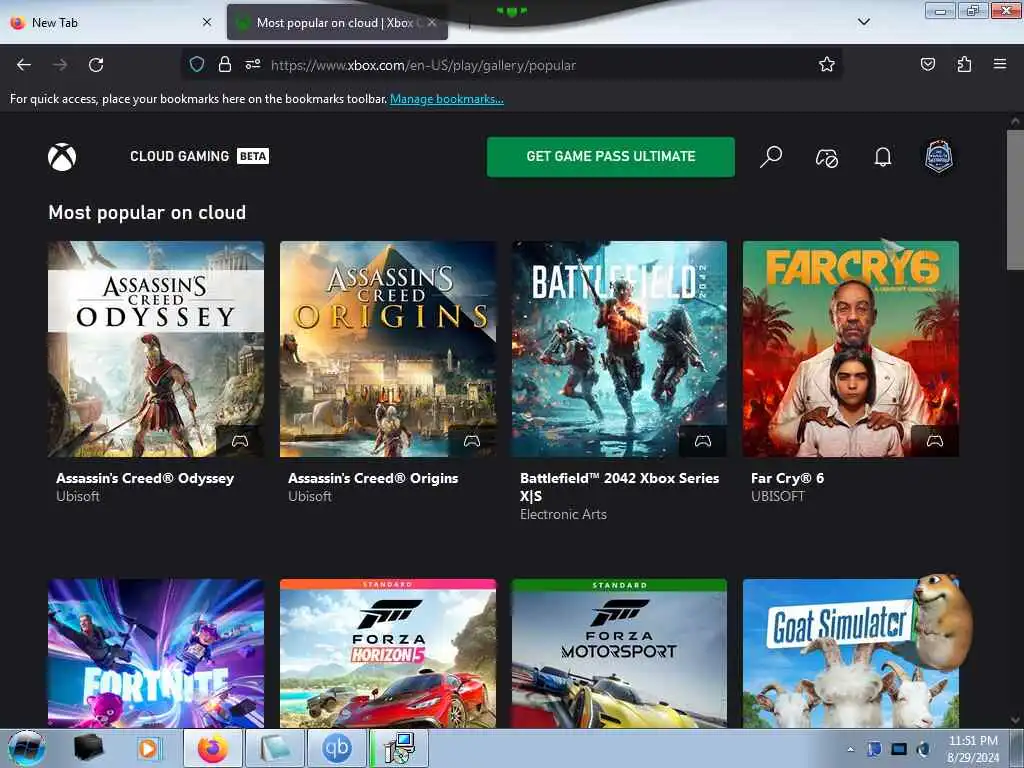This screenshot has height=768, width=1024.
Task: Click Ubisoft under Assassin's Creed Origins
Action: click(x=310, y=496)
